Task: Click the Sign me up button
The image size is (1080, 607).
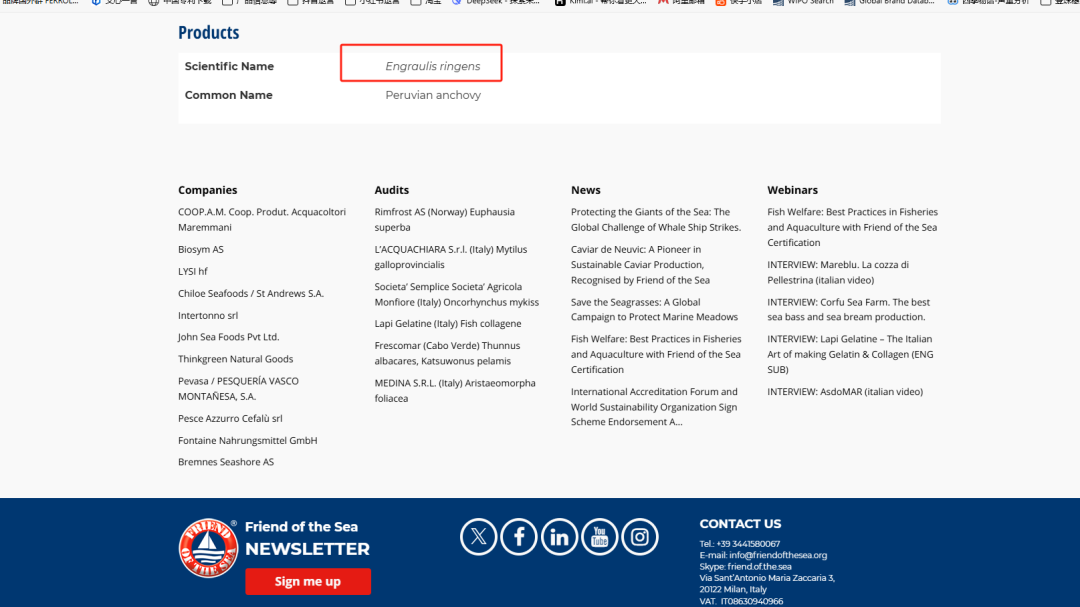Action: point(308,582)
